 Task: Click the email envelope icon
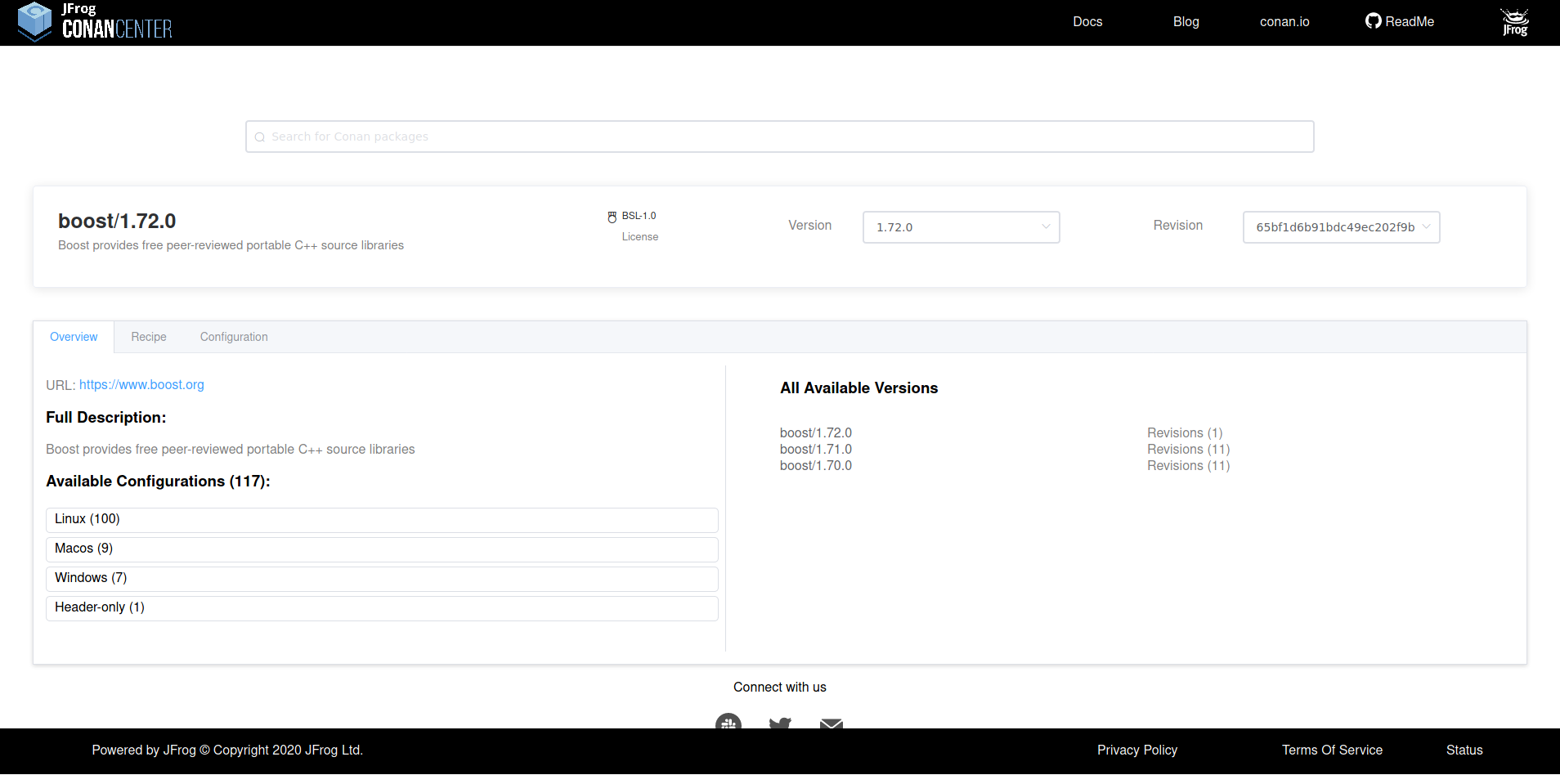tap(832, 724)
